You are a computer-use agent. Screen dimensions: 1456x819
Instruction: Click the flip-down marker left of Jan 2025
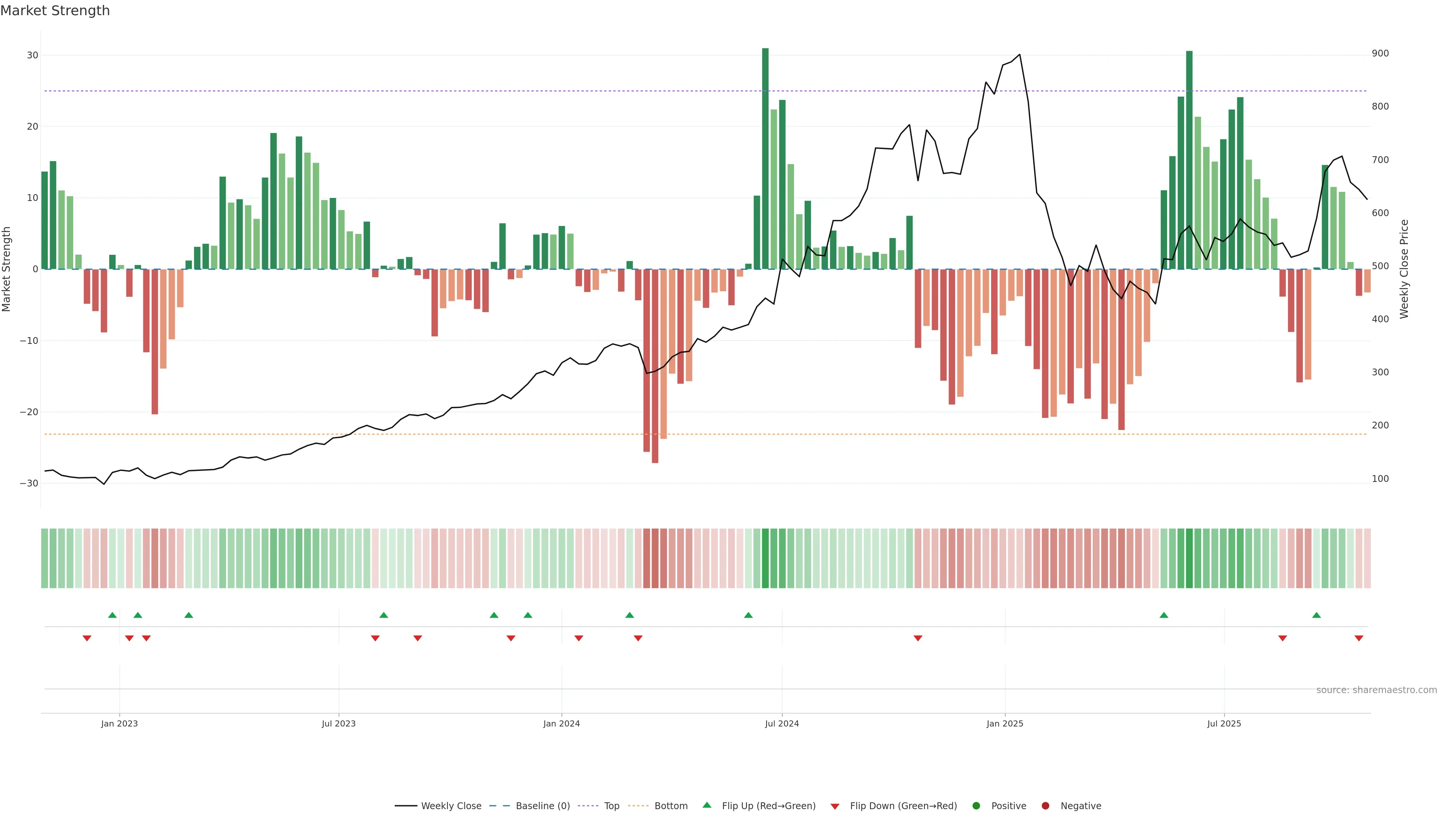pos(918,638)
